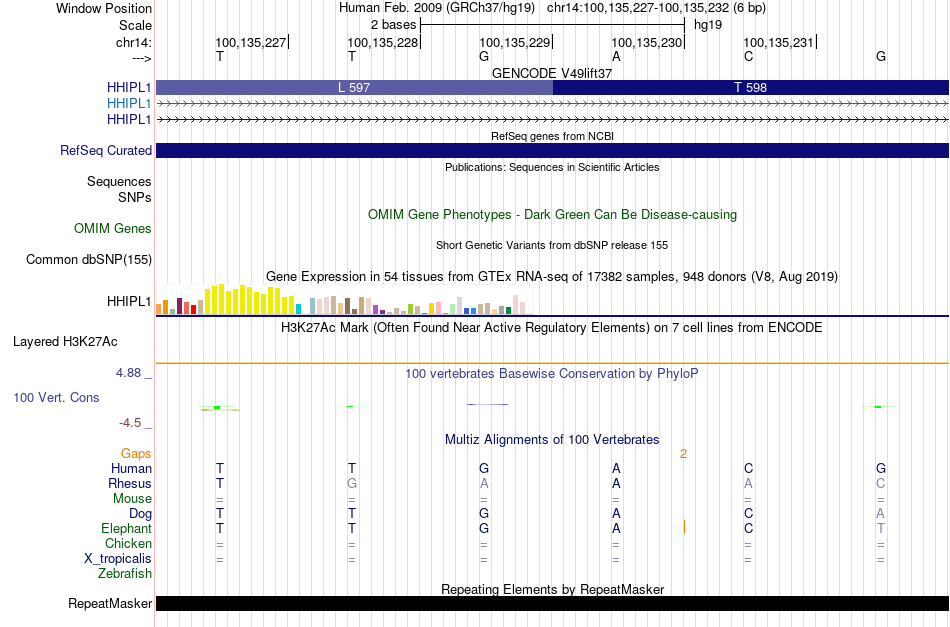Screen dimensions: 950x627
Task: Open Short Genetic Variants from dbSNP title
Action: (x=552, y=245)
